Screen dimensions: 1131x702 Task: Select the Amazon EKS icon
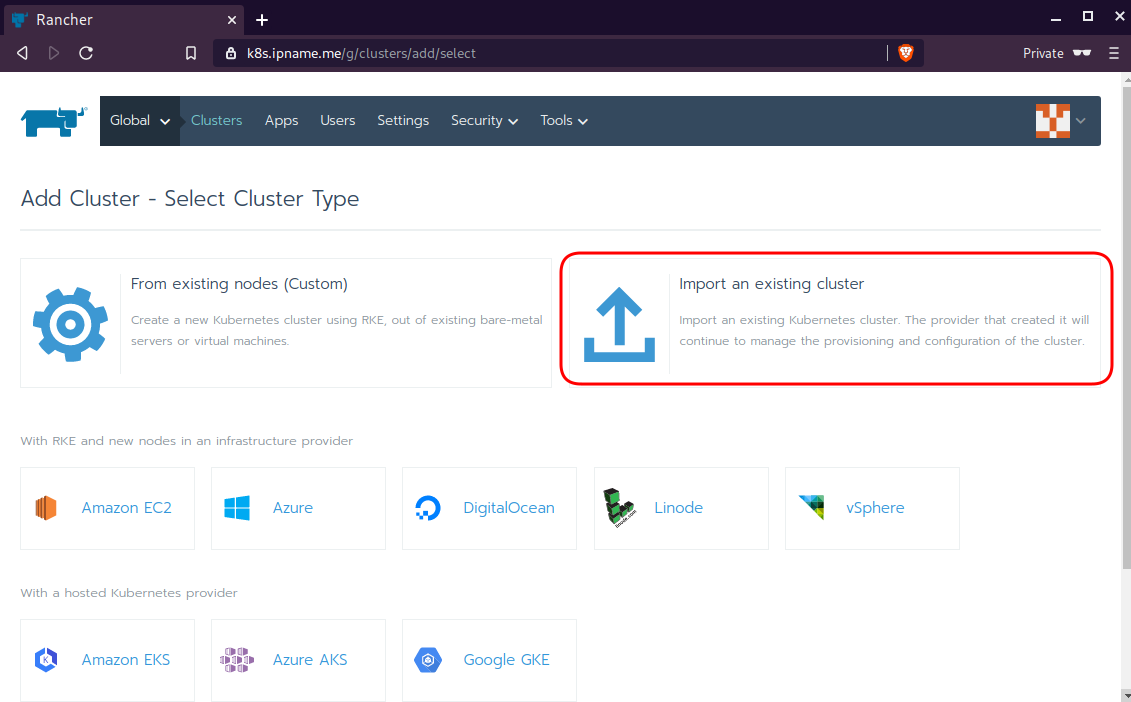pos(46,660)
